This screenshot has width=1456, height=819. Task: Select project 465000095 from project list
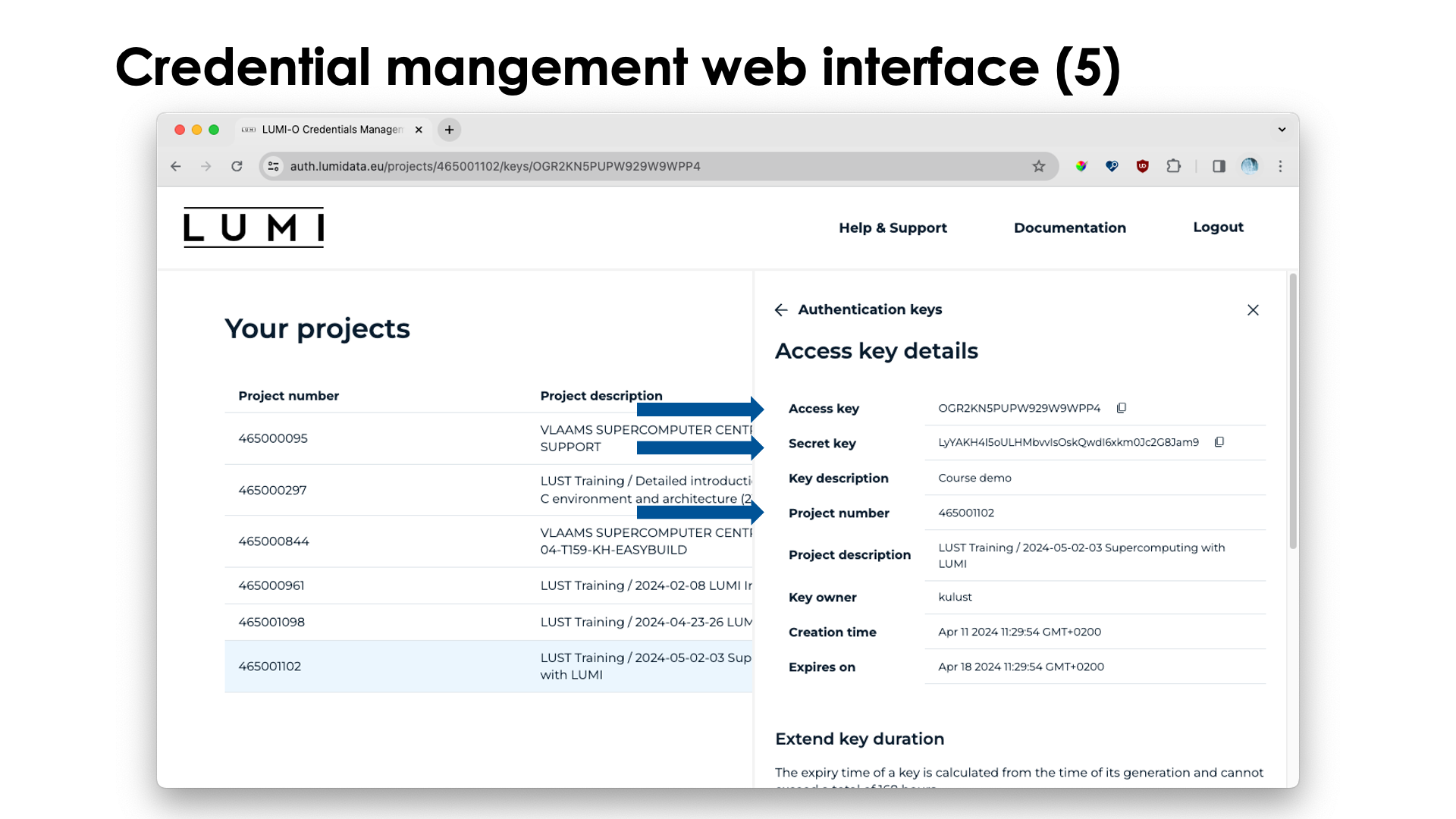point(273,438)
